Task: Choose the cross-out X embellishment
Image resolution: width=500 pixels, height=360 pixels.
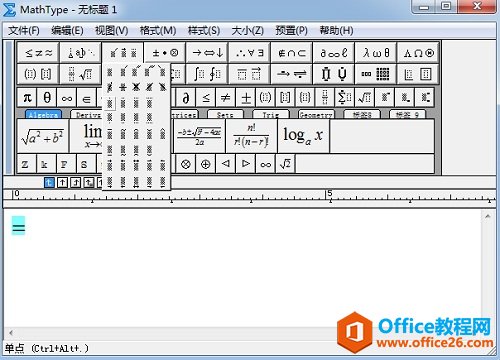Action: tap(136, 87)
